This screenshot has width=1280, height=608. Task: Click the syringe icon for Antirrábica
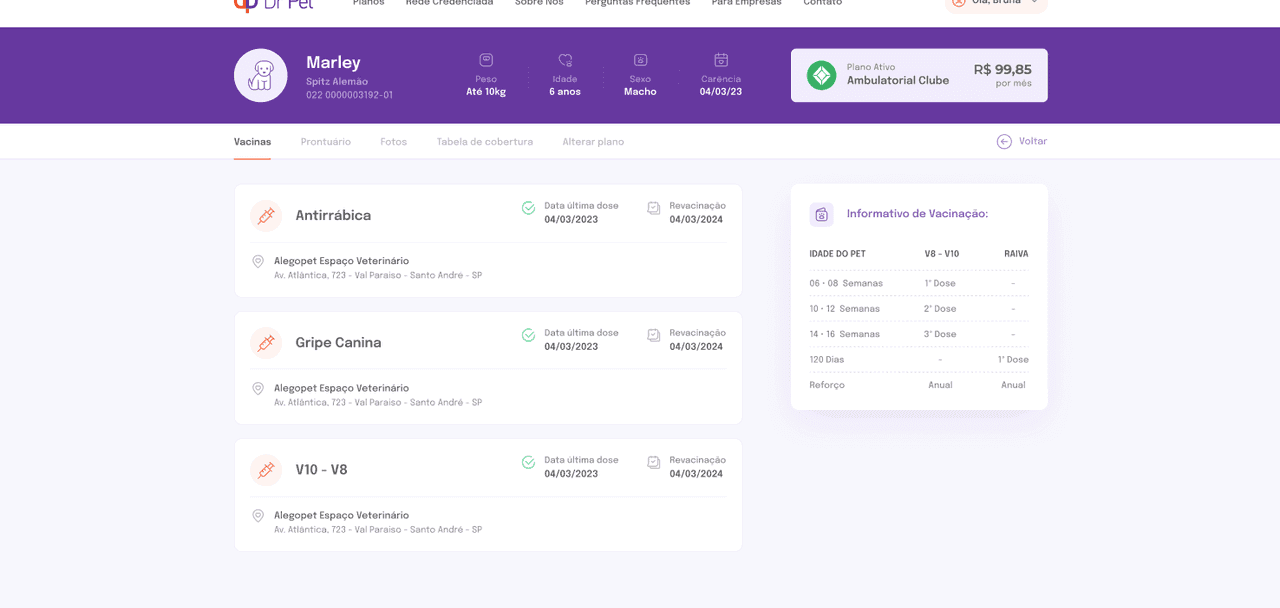[x=266, y=215]
